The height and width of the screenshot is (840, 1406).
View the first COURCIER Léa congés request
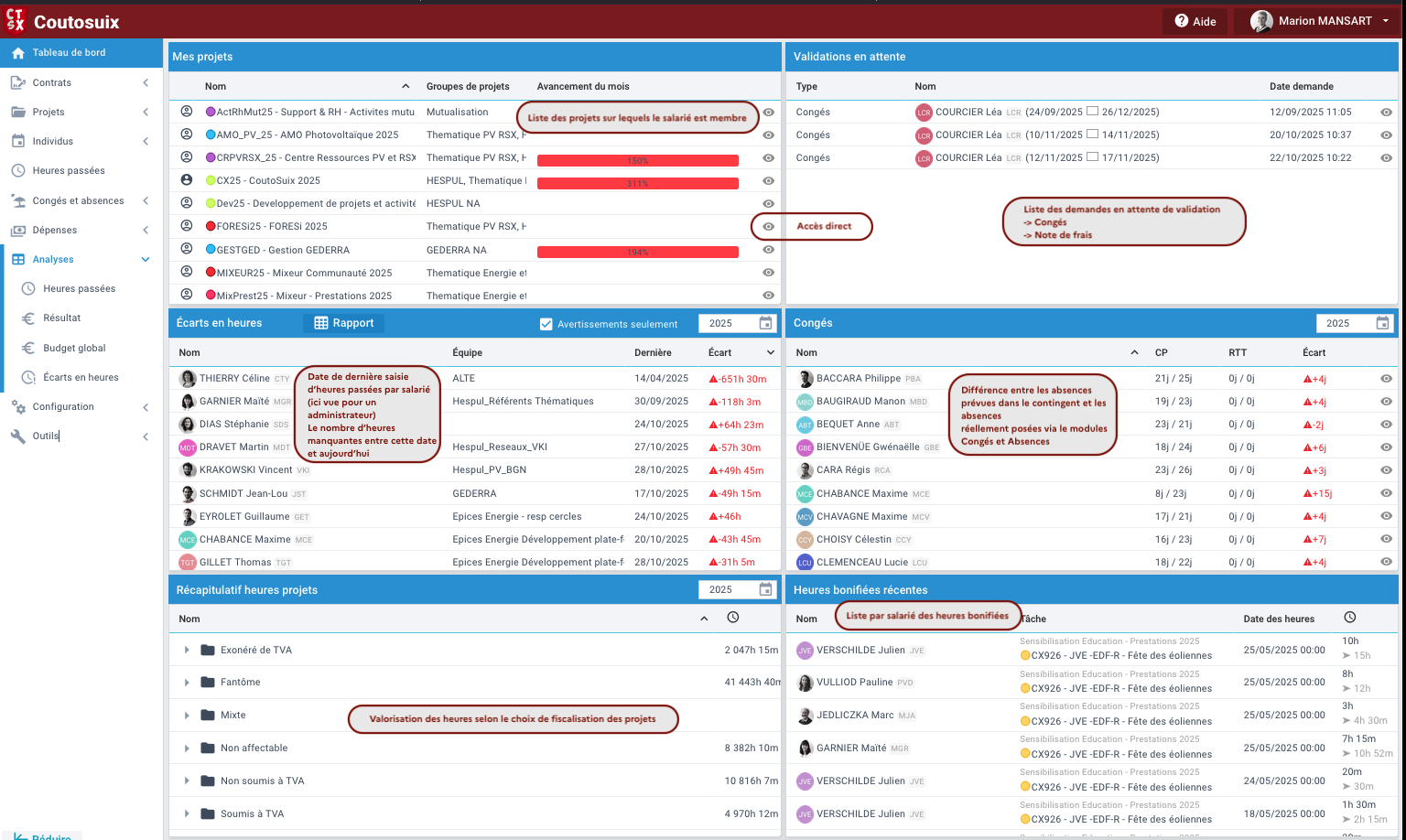[1386, 113]
